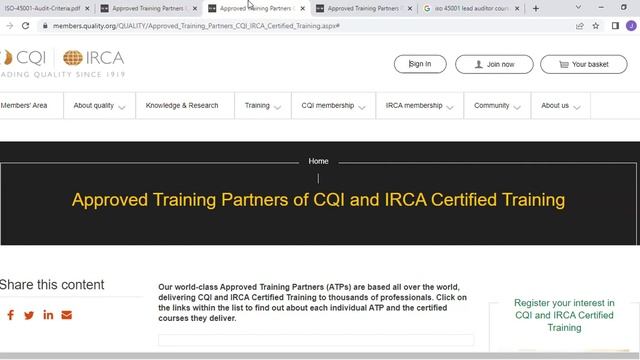The width and height of the screenshot is (640, 360).
Task: Expand the IRCA membership dropdown
Action: click(419, 106)
